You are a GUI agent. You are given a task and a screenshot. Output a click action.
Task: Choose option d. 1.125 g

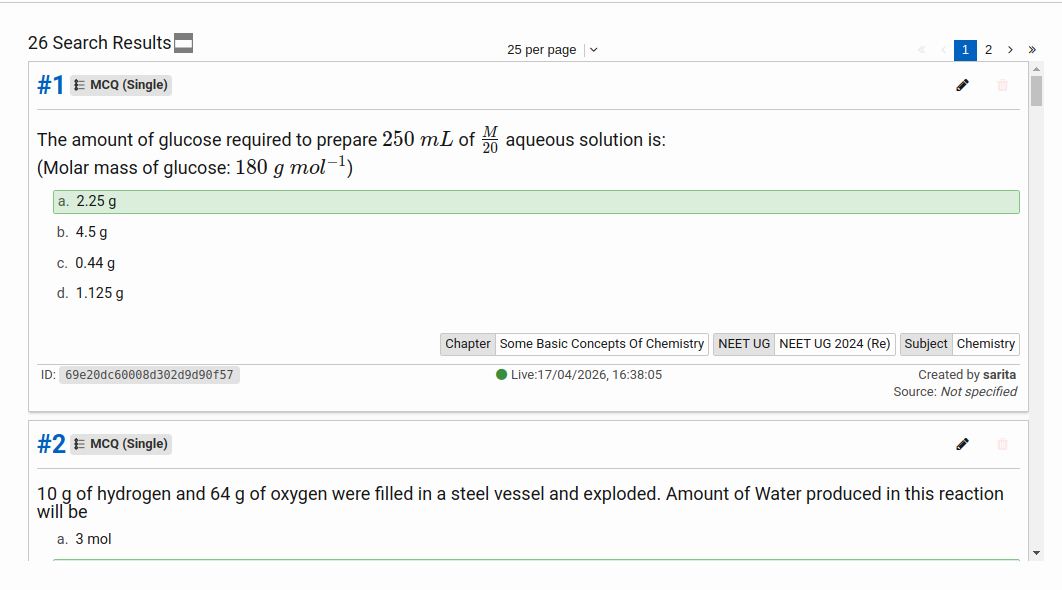point(99,293)
